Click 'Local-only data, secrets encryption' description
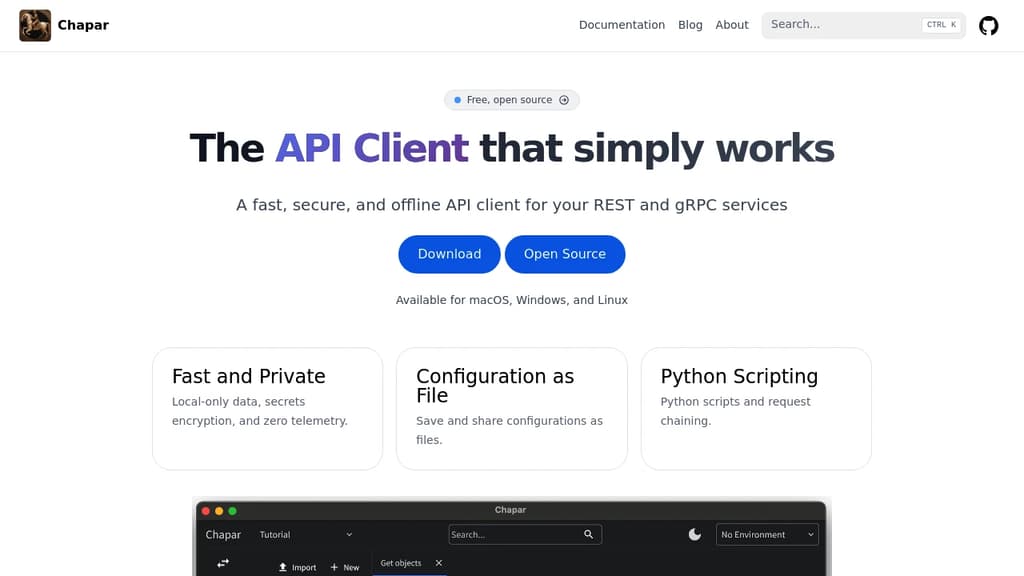Screen dimensions: 1024x576 point(260,411)
